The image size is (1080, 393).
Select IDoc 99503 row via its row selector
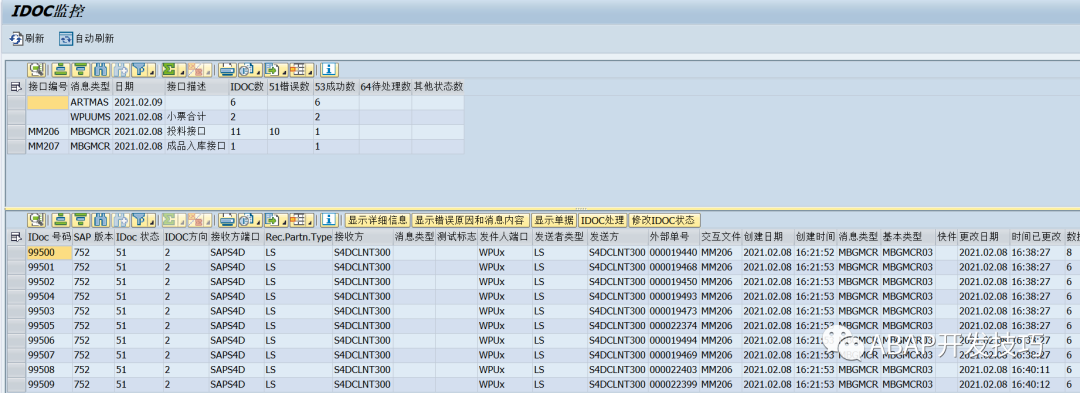click(x=17, y=311)
